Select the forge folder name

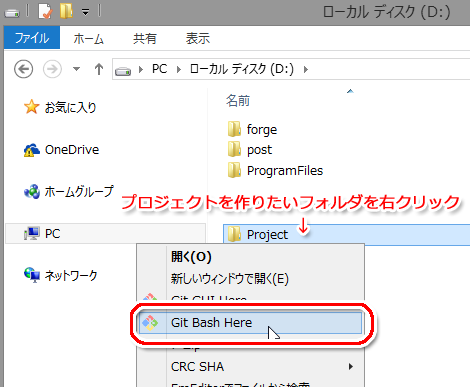262,130
